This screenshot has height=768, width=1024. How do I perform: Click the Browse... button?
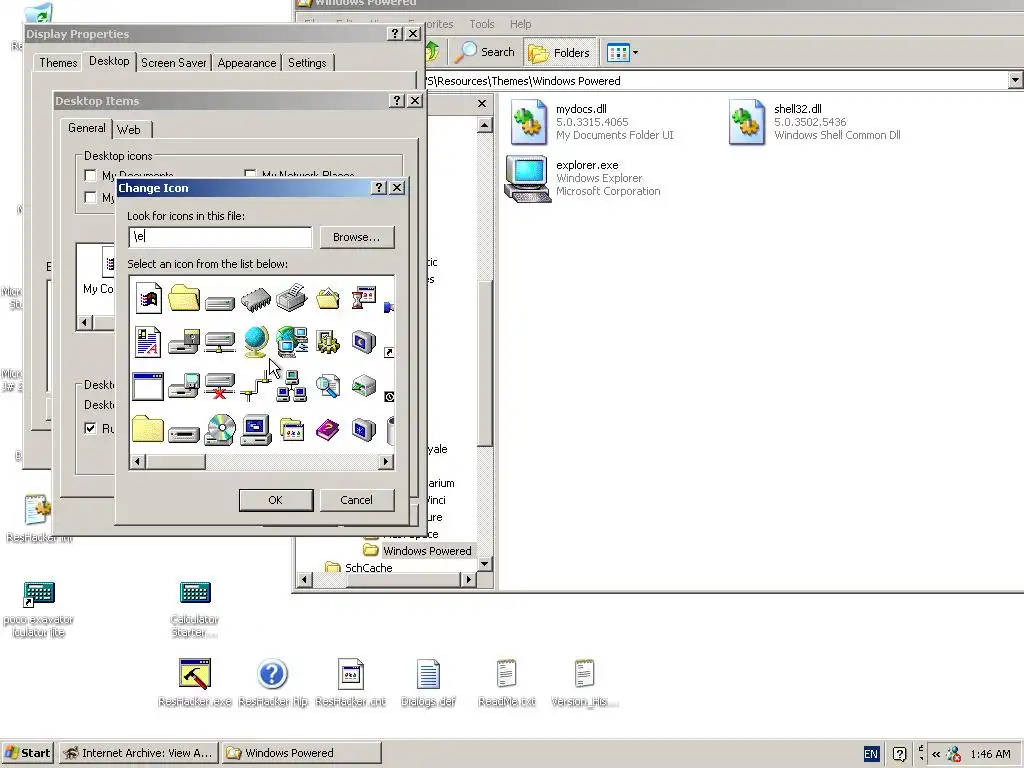tap(357, 237)
